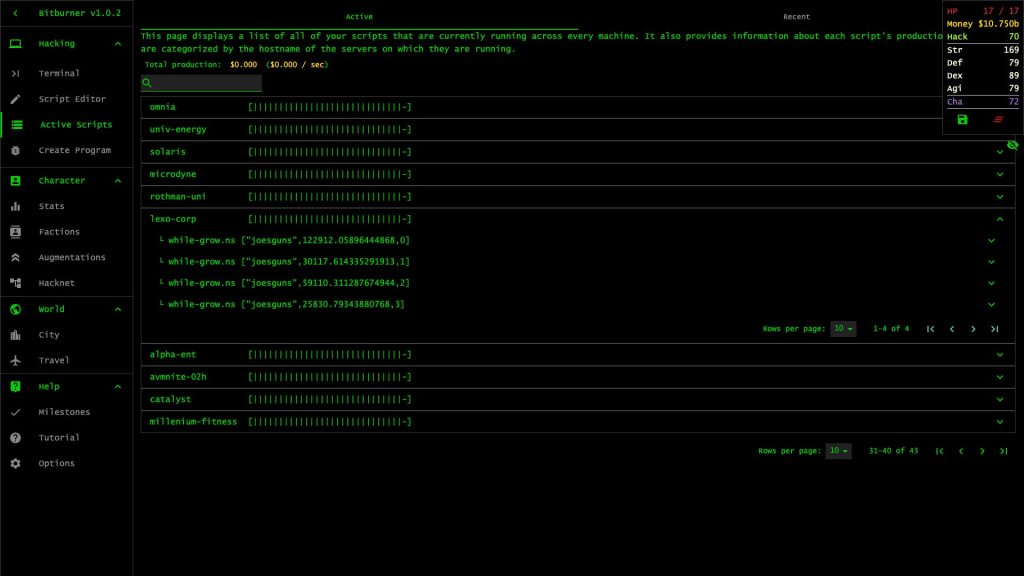
Task: Collapse sidebar with back arrow
Action: (x=15, y=13)
